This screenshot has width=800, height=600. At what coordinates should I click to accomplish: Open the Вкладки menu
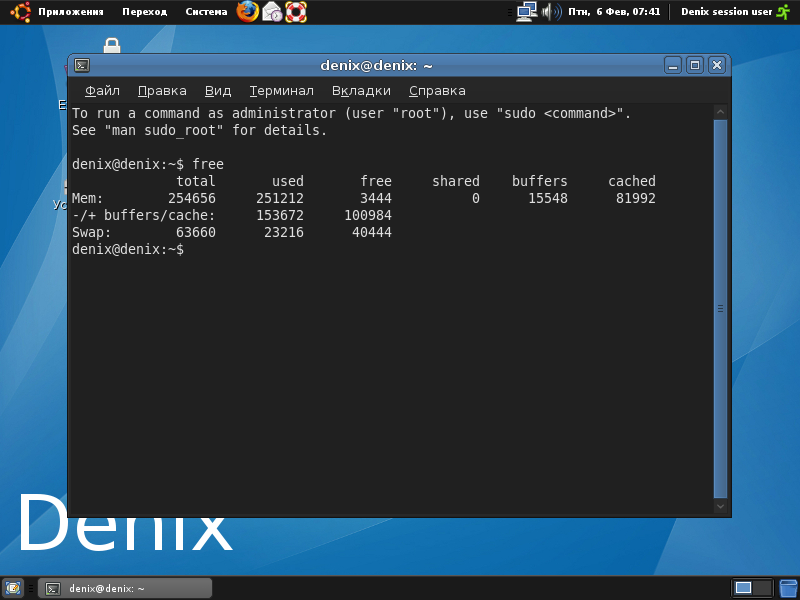361,91
